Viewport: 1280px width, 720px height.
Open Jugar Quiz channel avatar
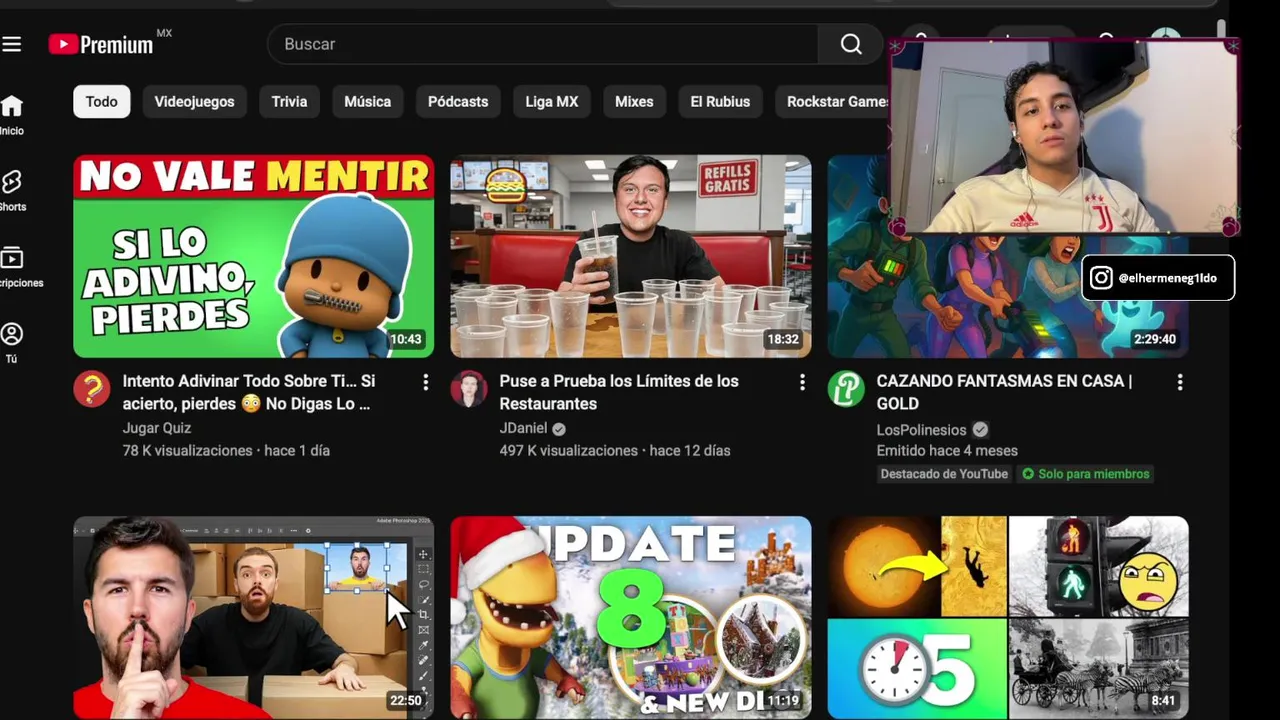[x=92, y=389]
